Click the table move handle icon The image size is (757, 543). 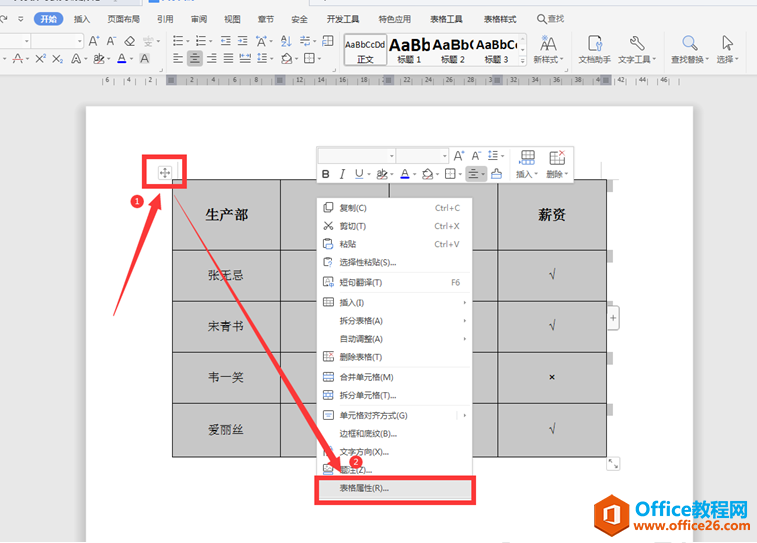click(x=165, y=172)
